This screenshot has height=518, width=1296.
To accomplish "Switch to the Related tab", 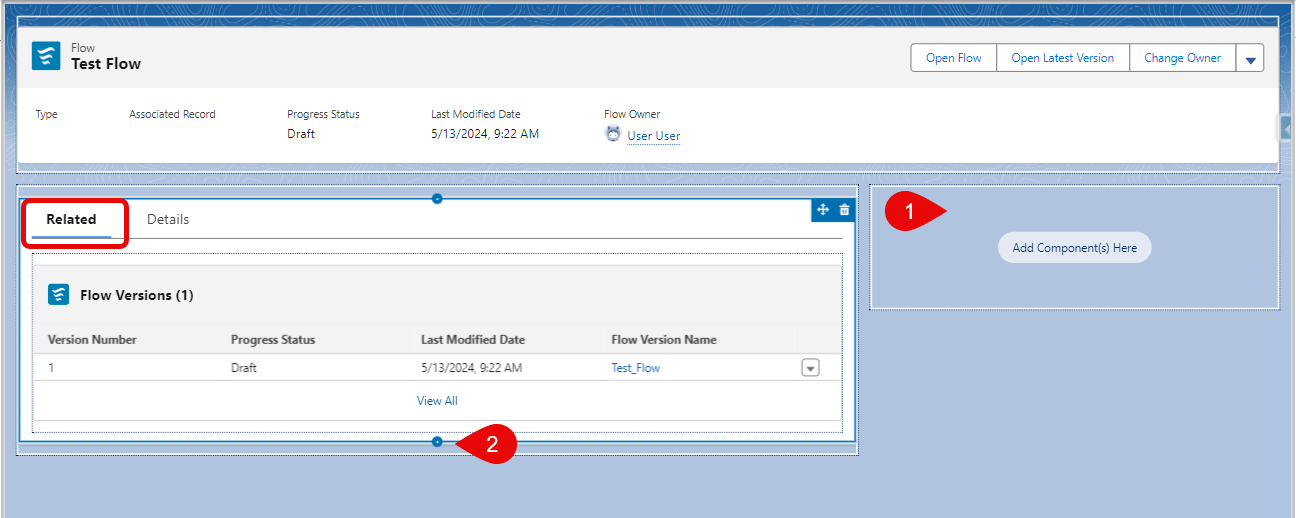I will (x=71, y=220).
